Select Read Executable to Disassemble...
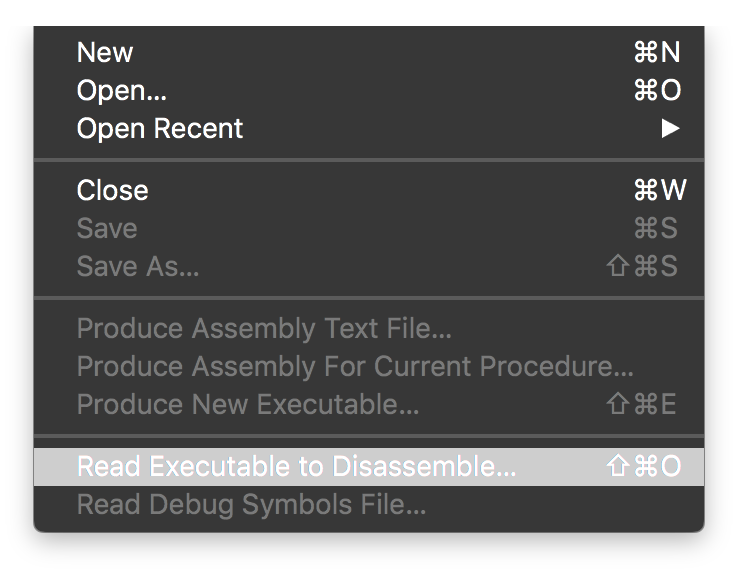 297,467
